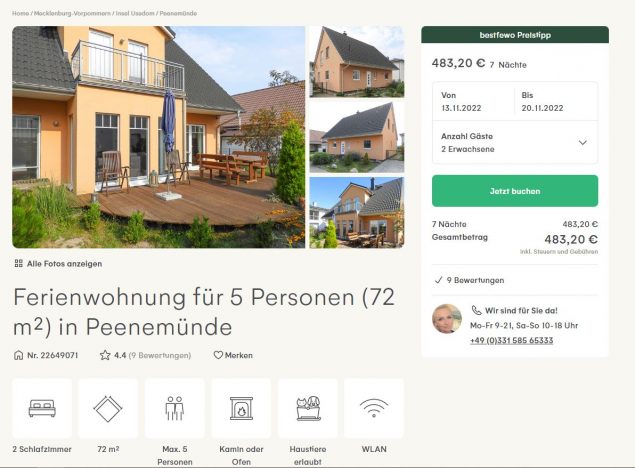Go to Insel Usedom breadcrumb
The width and height of the screenshot is (635, 468).
coord(135,13)
